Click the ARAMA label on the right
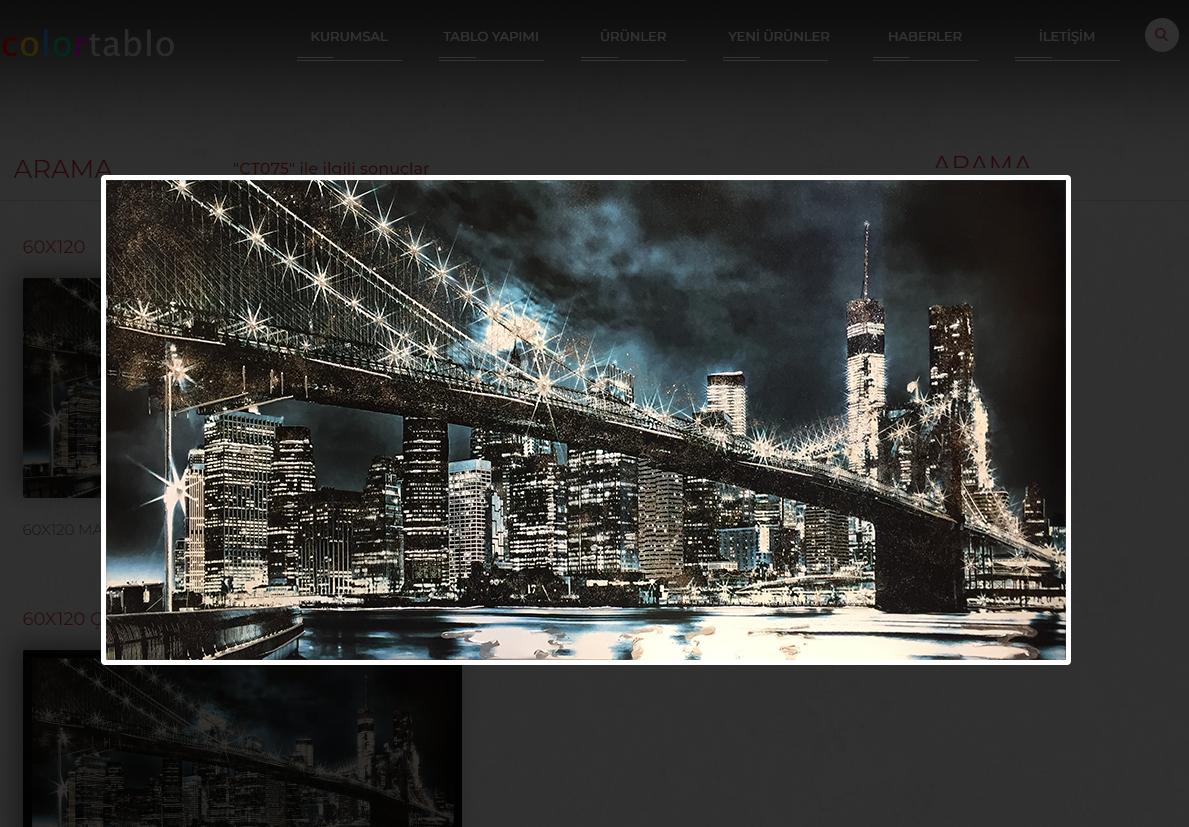Viewport: 1189px width, 827px height. click(x=982, y=165)
